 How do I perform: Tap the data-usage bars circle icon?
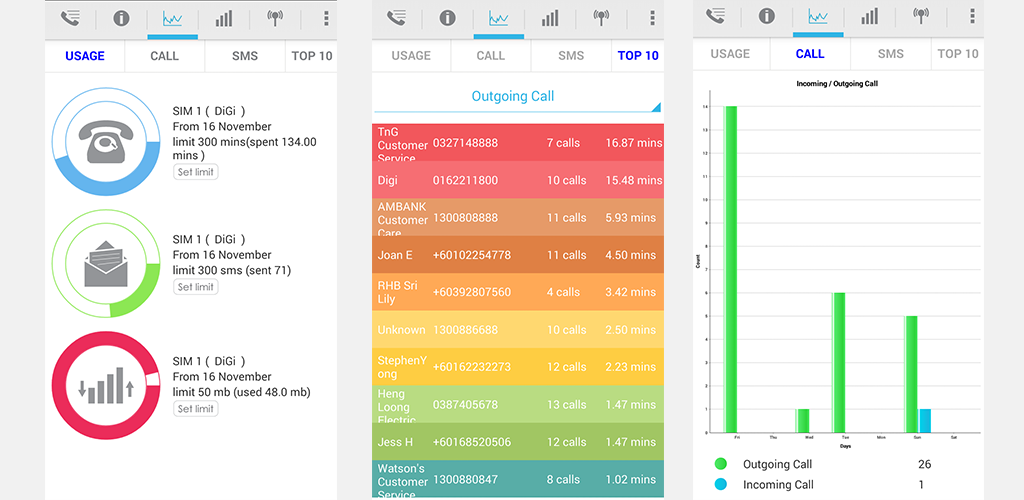tap(106, 385)
